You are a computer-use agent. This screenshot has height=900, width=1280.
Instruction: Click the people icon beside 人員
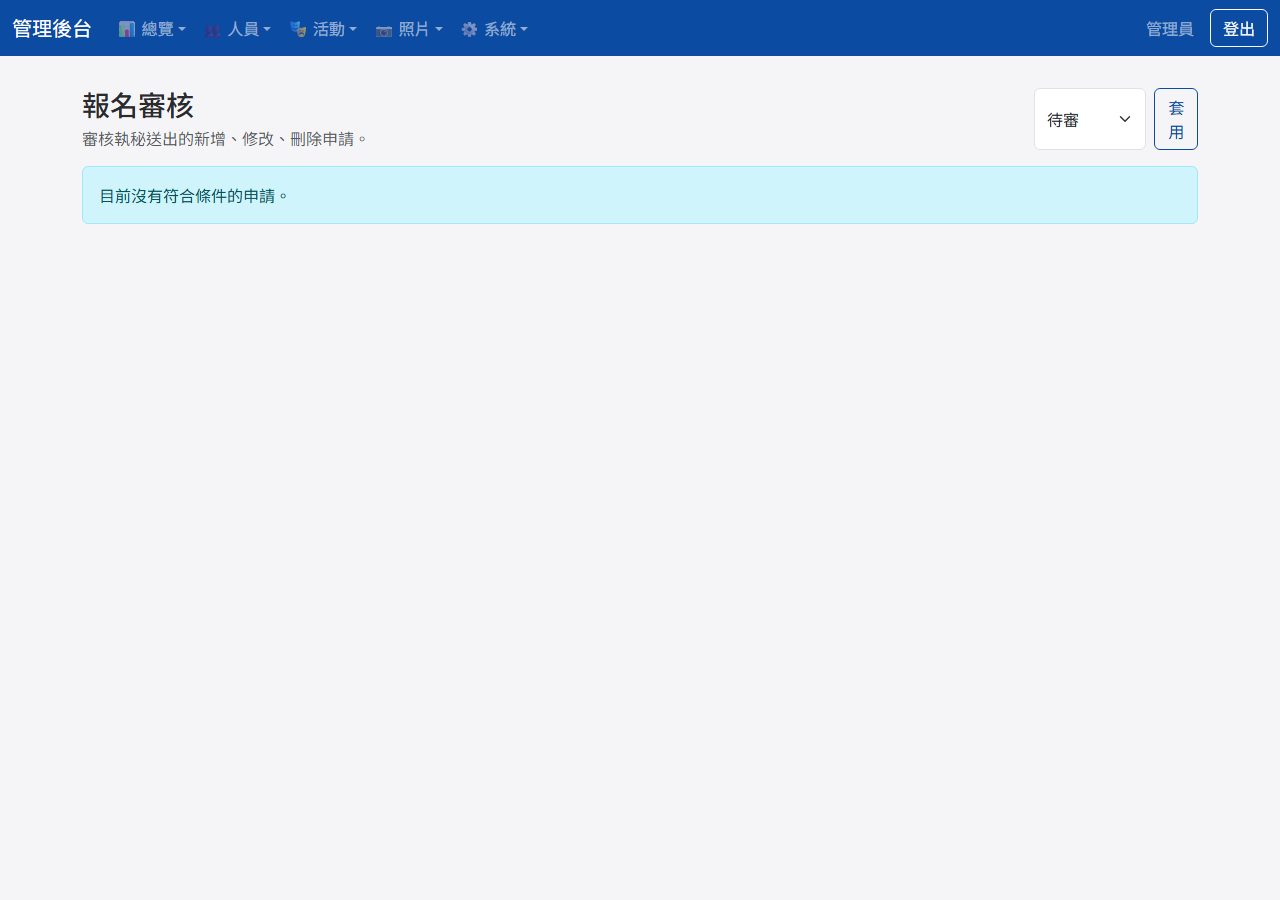click(x=213, y=30)
